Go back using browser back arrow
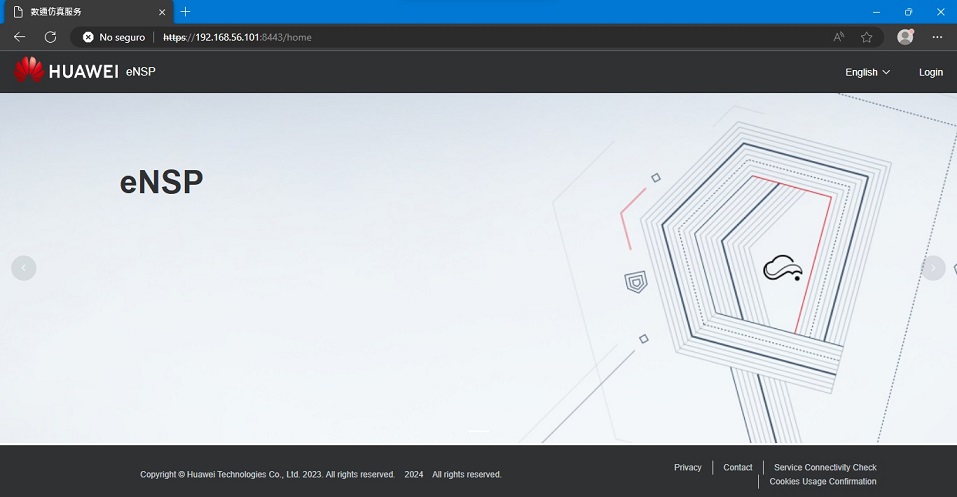Screen dimensions: 957x497 tap(19, 37)
